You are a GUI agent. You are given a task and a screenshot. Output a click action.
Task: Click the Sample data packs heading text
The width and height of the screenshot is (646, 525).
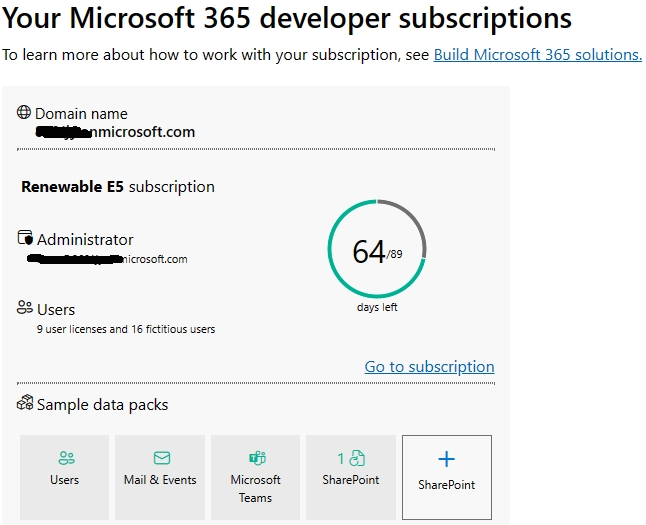(102, 405)
